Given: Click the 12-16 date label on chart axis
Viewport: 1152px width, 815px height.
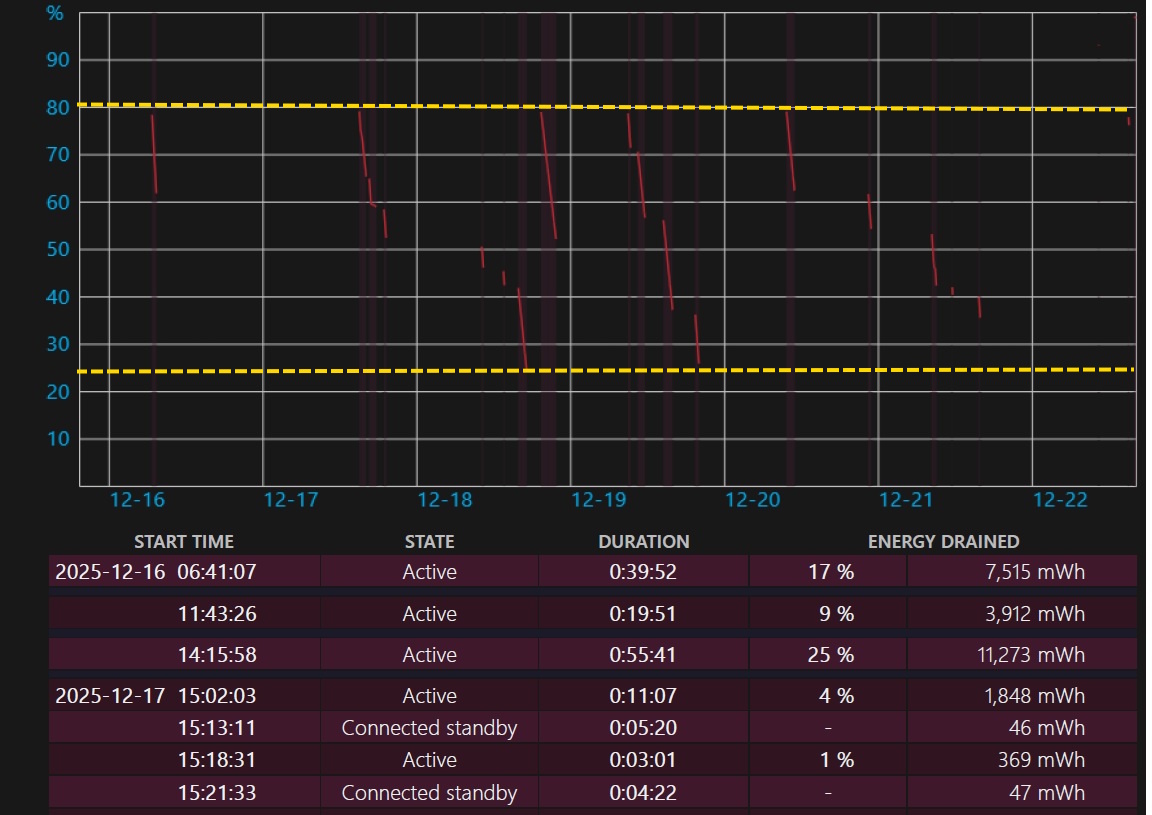Looking at the screenshot, I should click(x=138, y=500).
